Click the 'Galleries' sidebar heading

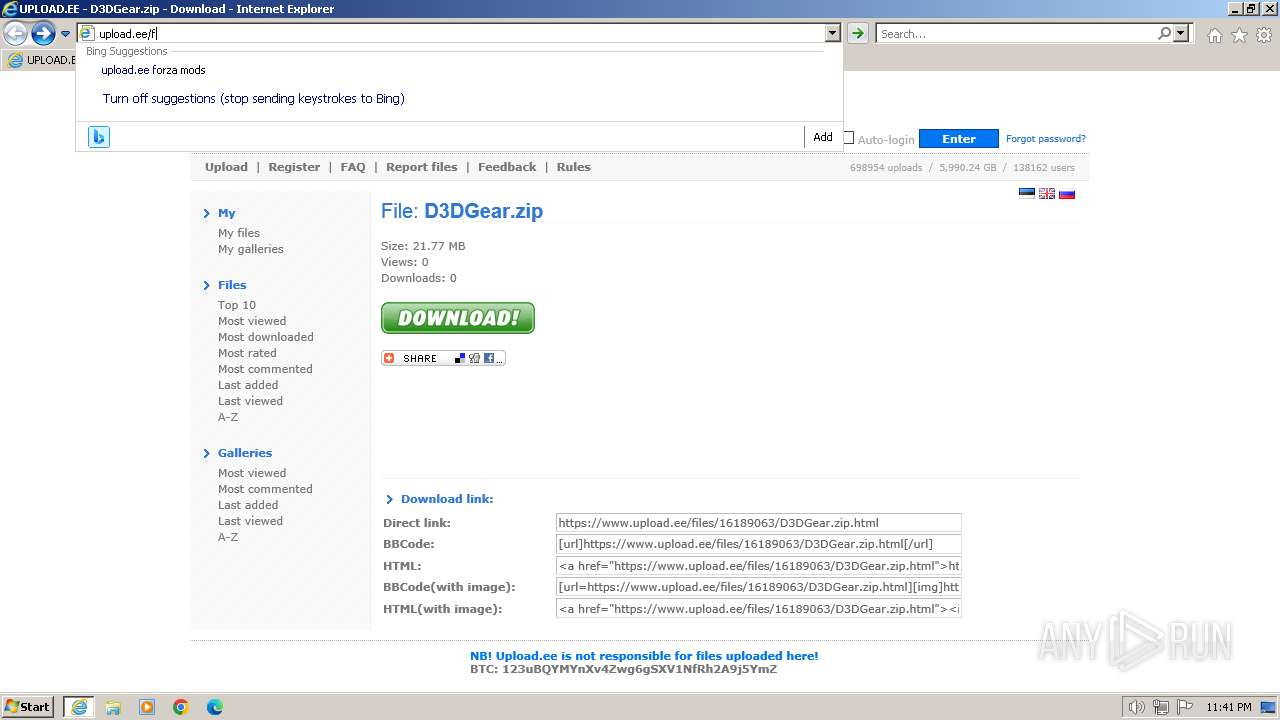coord(245,453)
